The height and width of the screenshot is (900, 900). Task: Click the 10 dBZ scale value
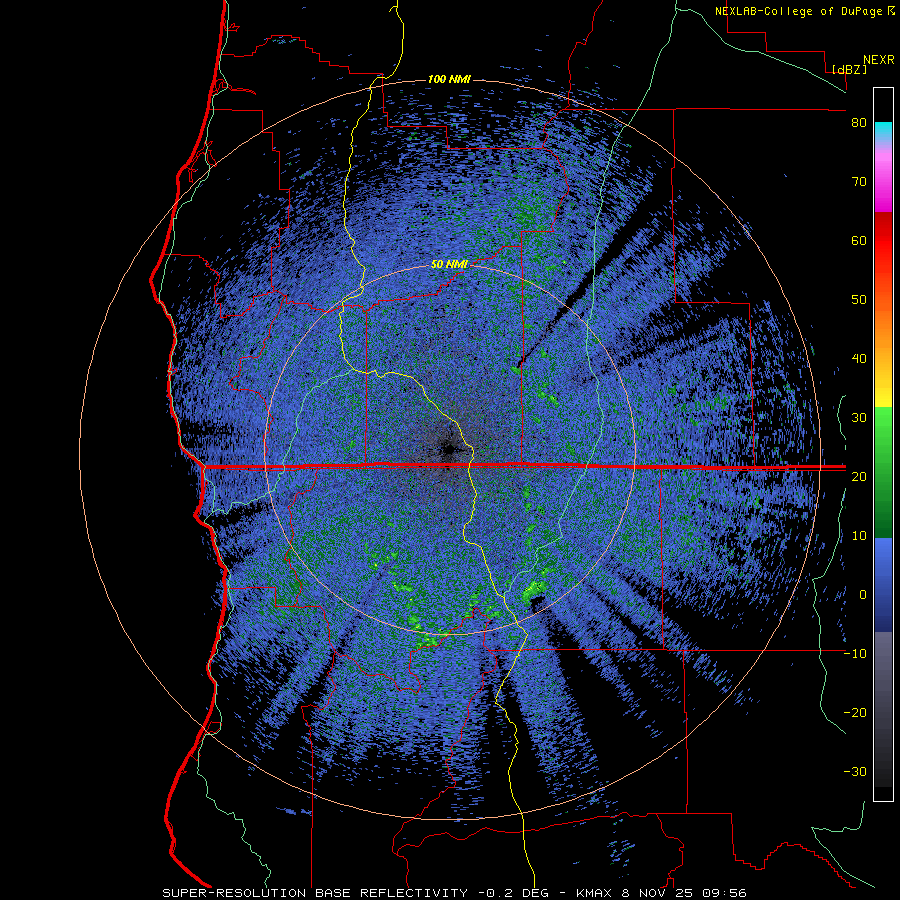point(859,536)
